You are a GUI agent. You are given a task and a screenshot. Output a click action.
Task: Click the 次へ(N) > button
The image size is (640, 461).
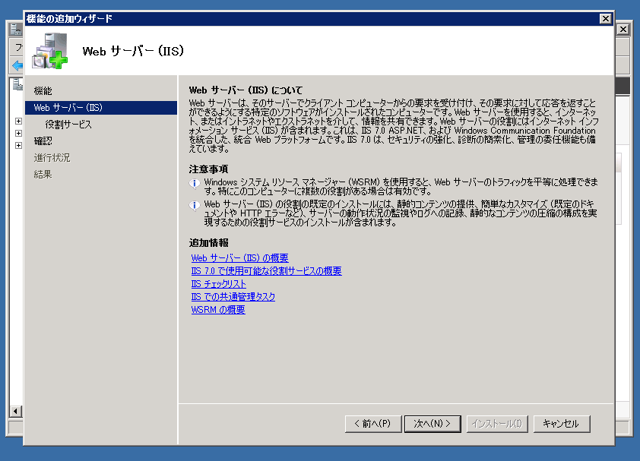pos(432,423)
